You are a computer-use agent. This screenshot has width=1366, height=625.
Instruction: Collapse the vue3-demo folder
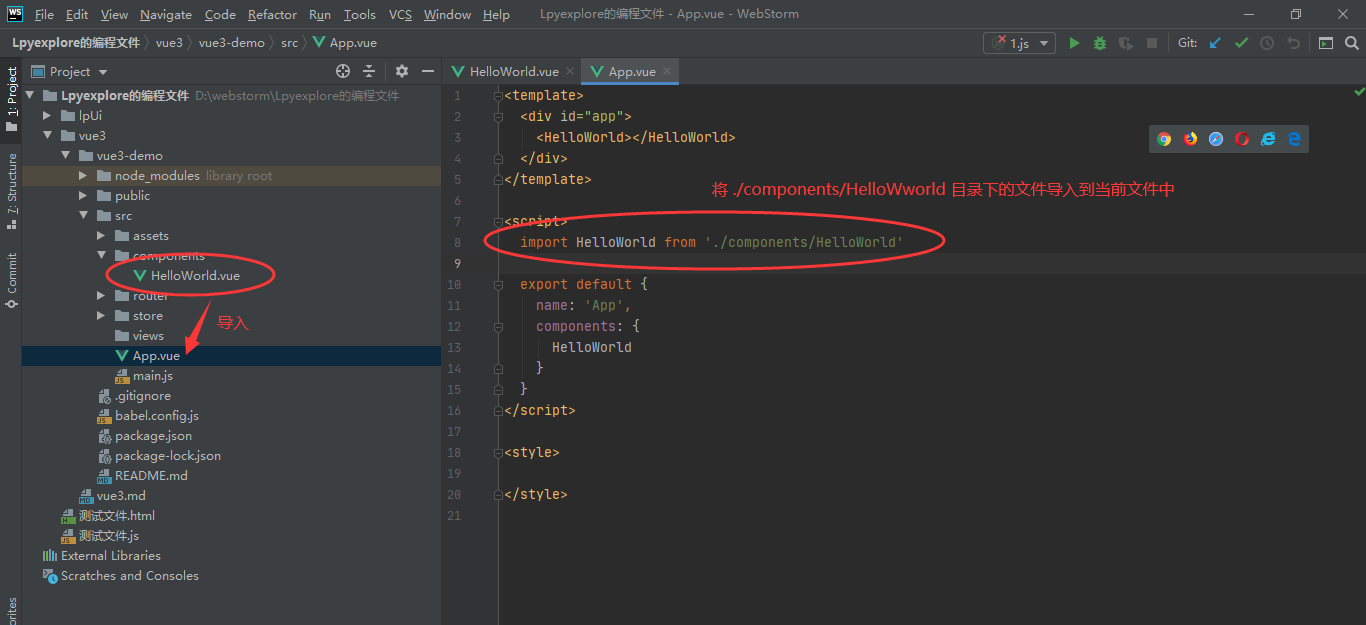coord(65,155)
